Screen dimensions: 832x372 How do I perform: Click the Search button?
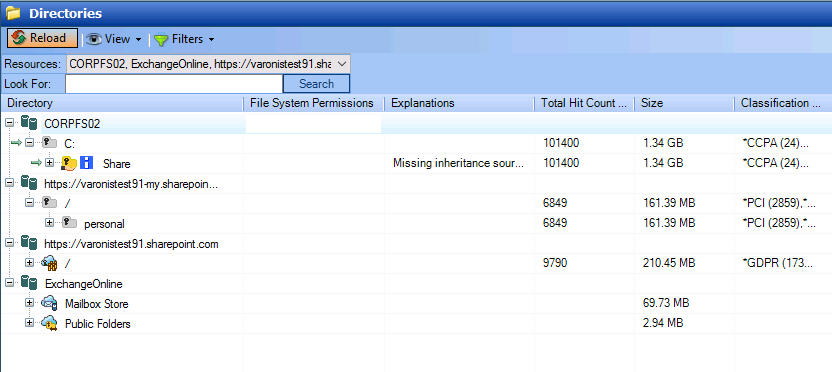pos(316,83)
